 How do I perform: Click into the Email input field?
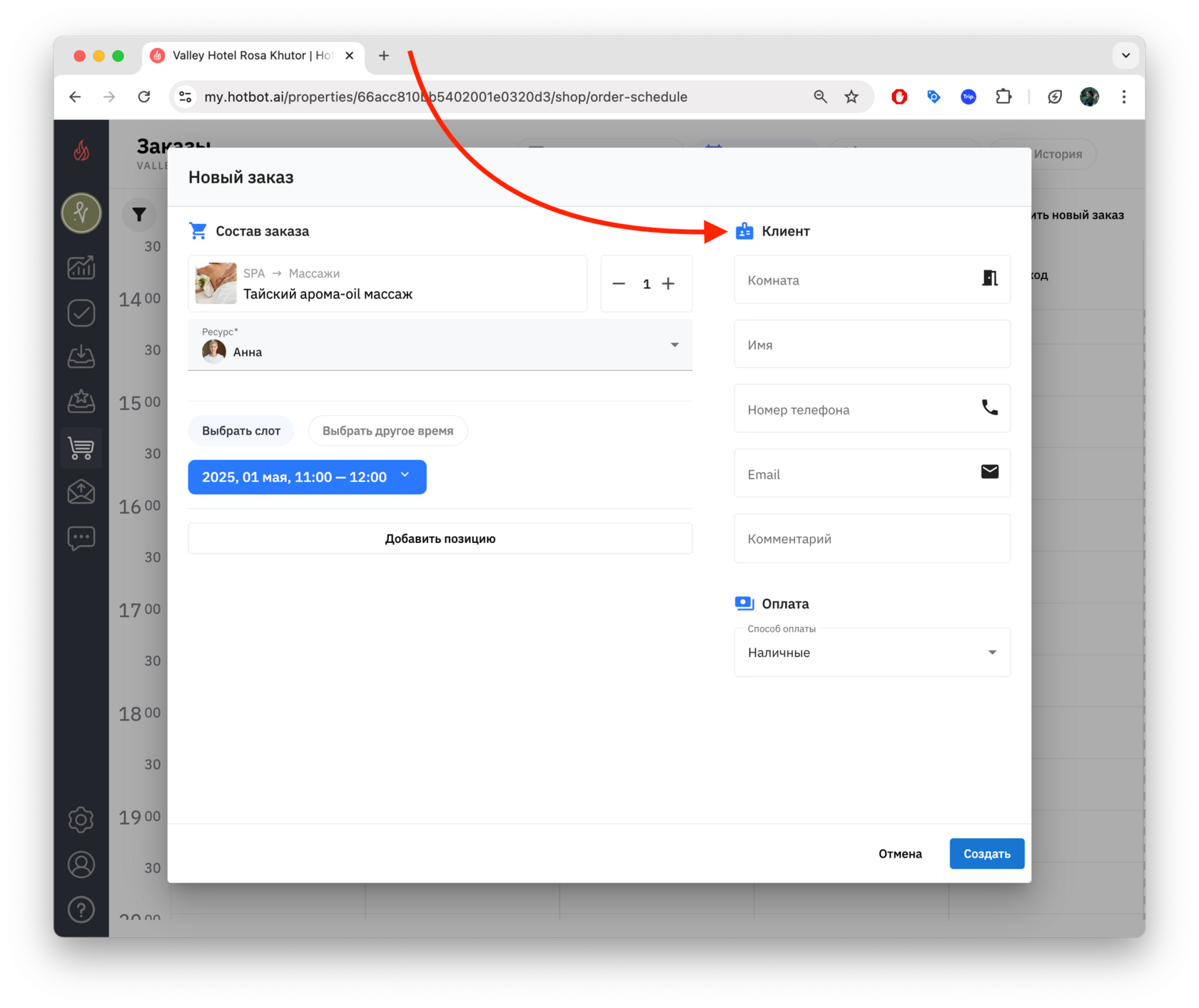coord(872,474)
